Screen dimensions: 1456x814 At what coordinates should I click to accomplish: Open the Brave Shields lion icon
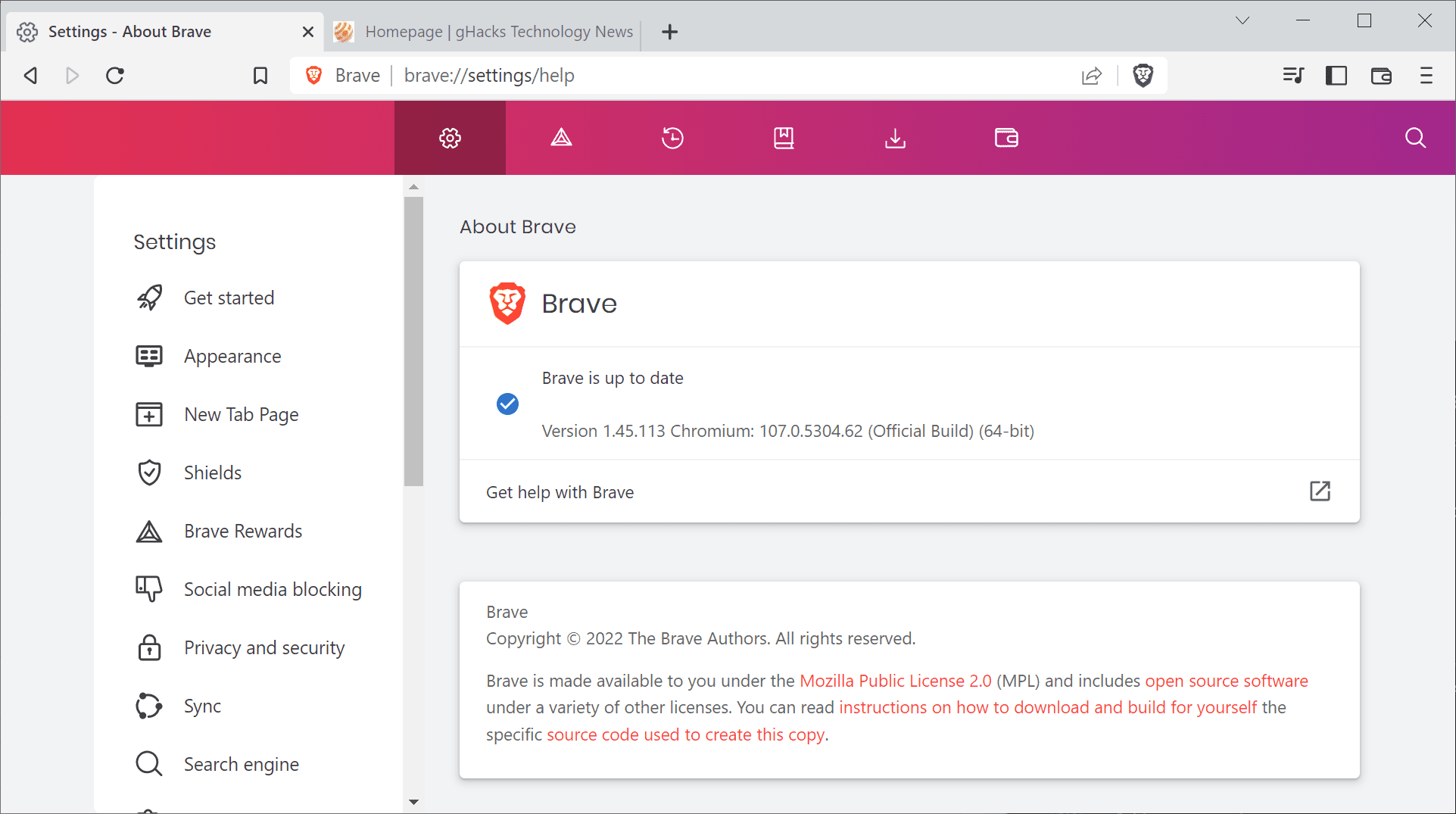pyautogui.click(x=1143, y=76)
